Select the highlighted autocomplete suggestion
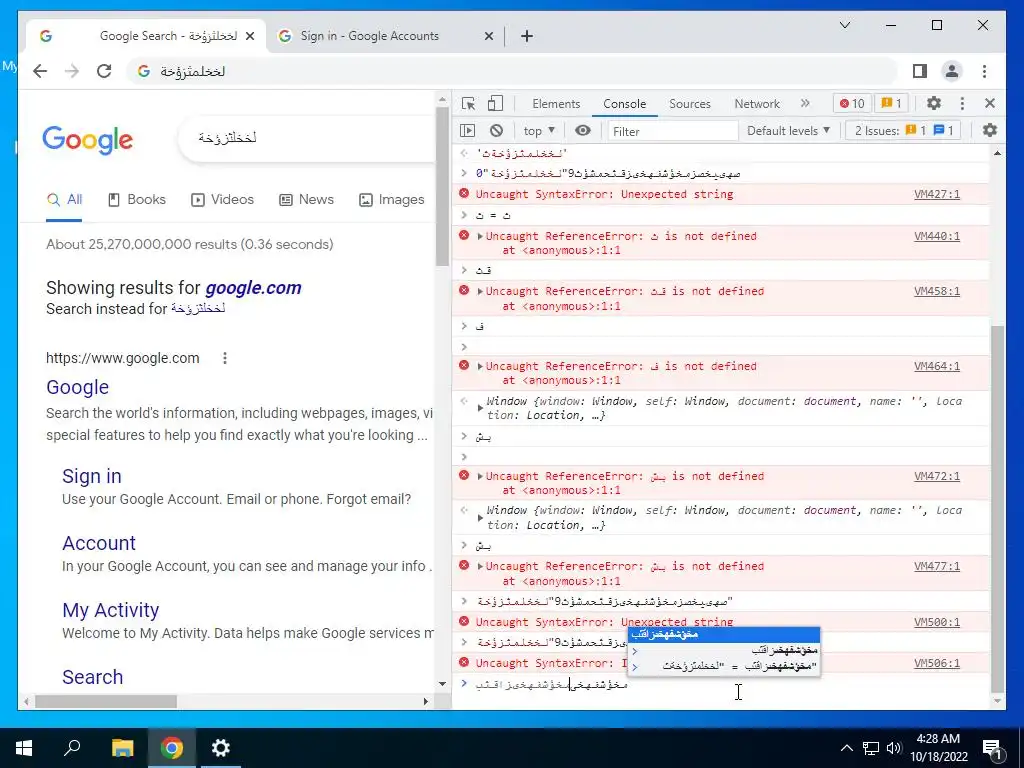Screen dimensions: 1024x768 [724, 634]
